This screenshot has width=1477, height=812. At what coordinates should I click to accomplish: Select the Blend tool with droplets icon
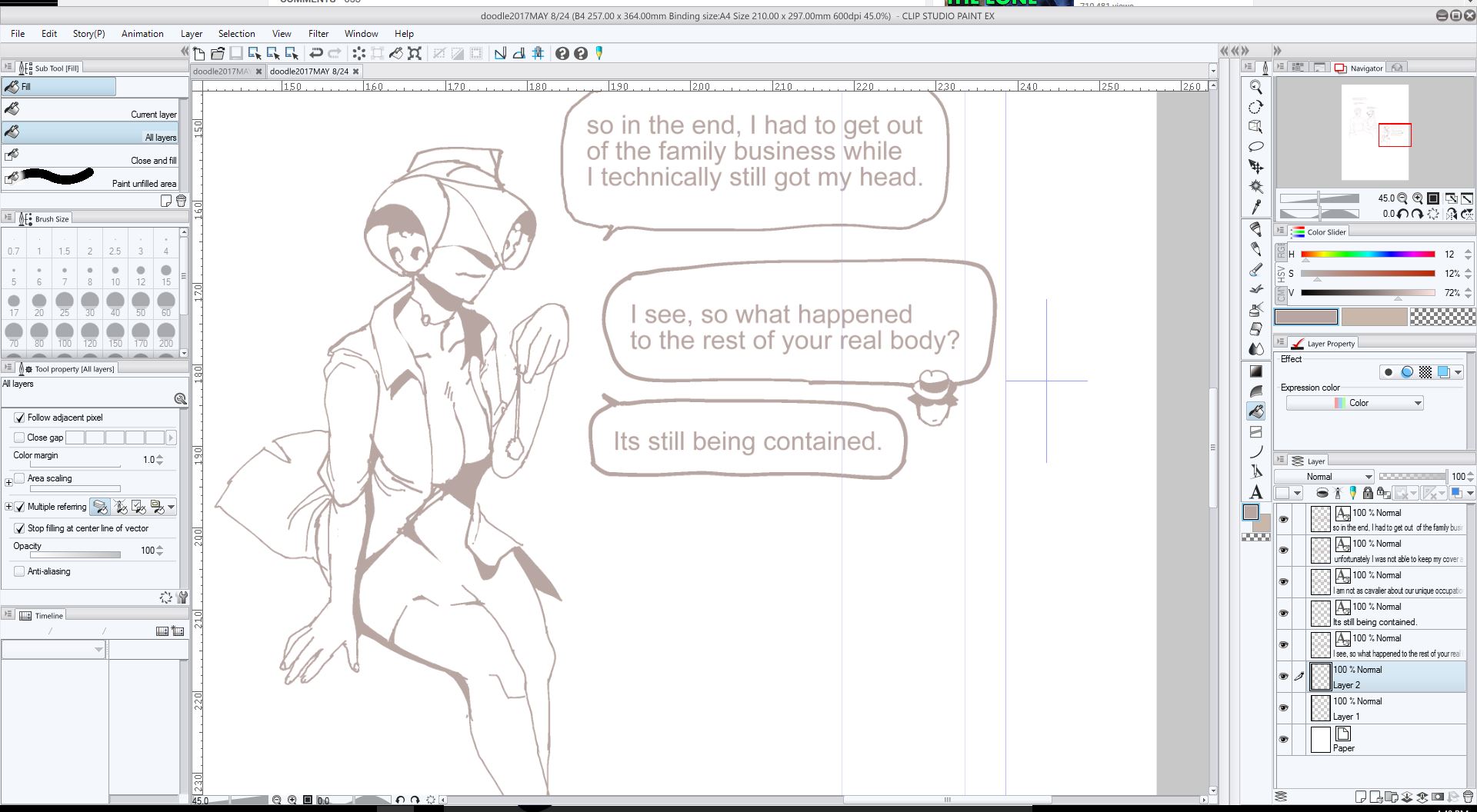(1255, 349)
